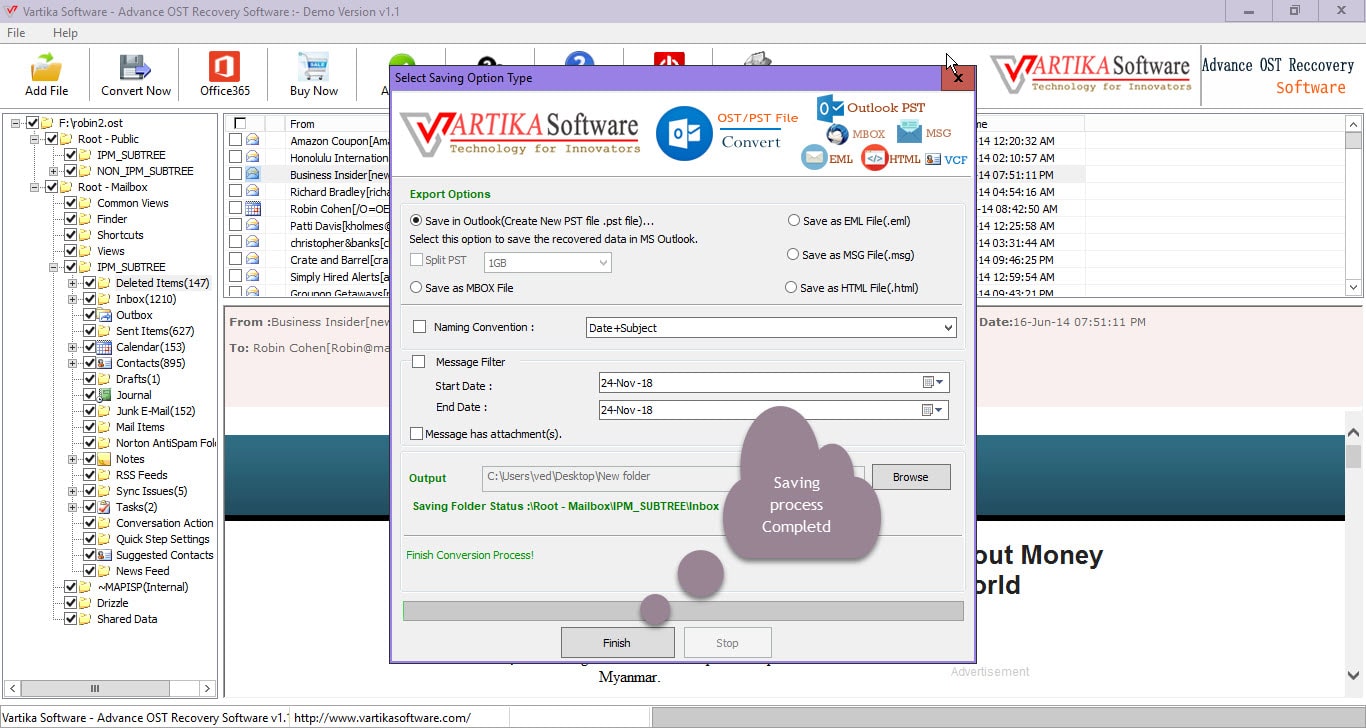Click the Buy Now shopping cart icon
This screenshot has height=728, width=1366.
(x=313, y=67)
